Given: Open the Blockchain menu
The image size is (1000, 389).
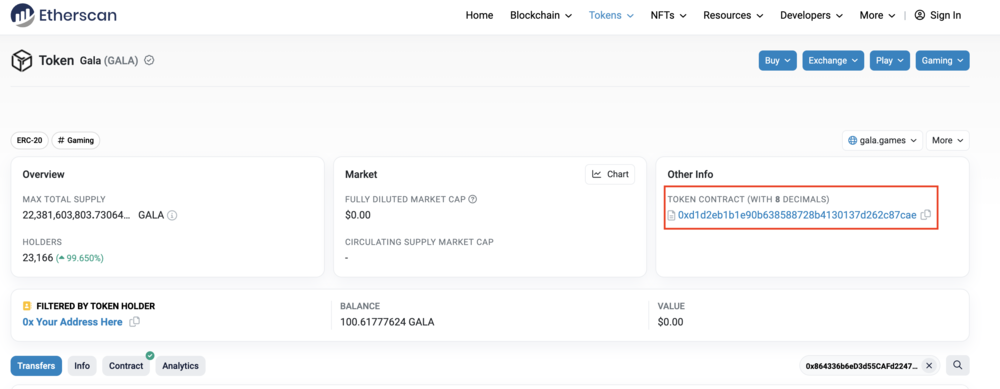Looking at the screenshot, I should [x=541, y=15].
